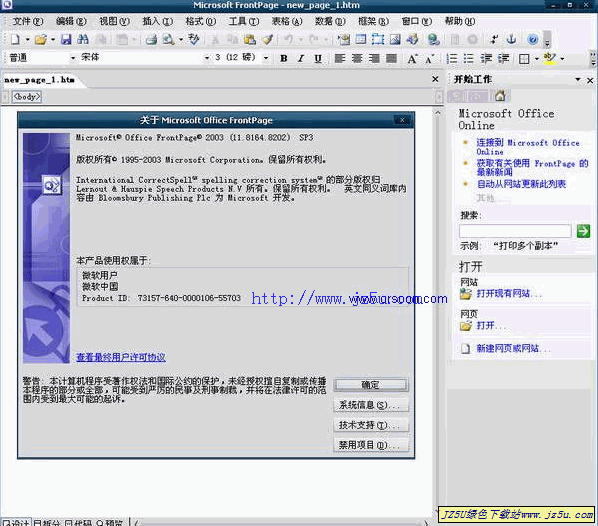Toggle Align Right
This screenshot has height=526, width=598.
pyautogui.click(x=374, y=58)
